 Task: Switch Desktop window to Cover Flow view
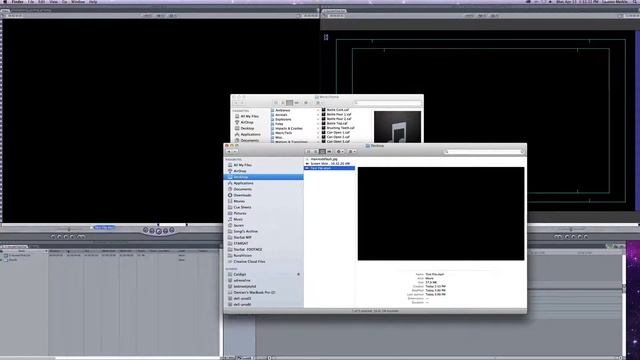[329, 151]
